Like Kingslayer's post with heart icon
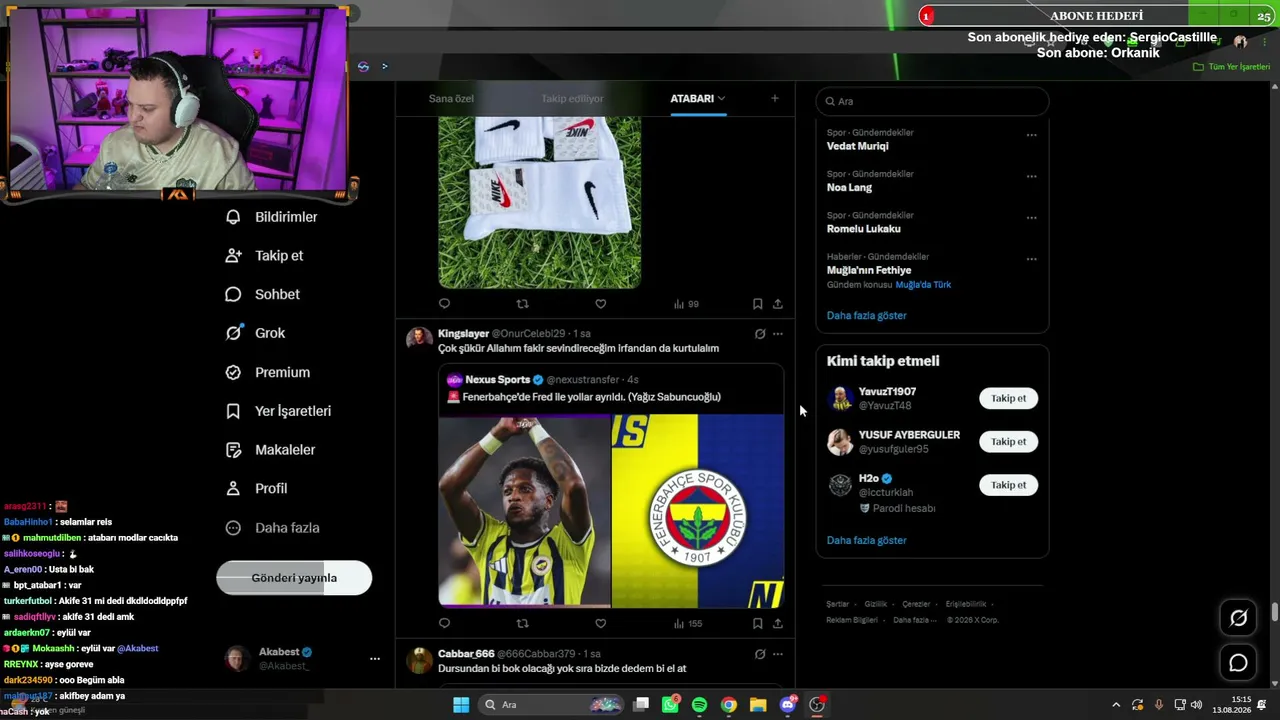The image size is (1280, 720). 600,624
